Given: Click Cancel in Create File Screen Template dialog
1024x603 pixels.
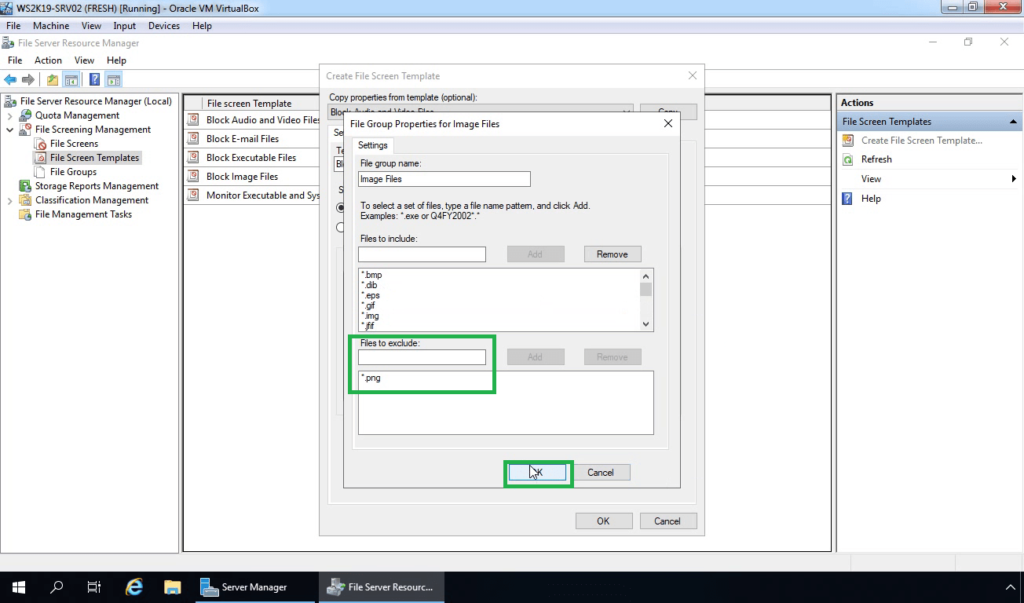Looking at the screenshot, I should pyautogui.click(x=667, y=521).
